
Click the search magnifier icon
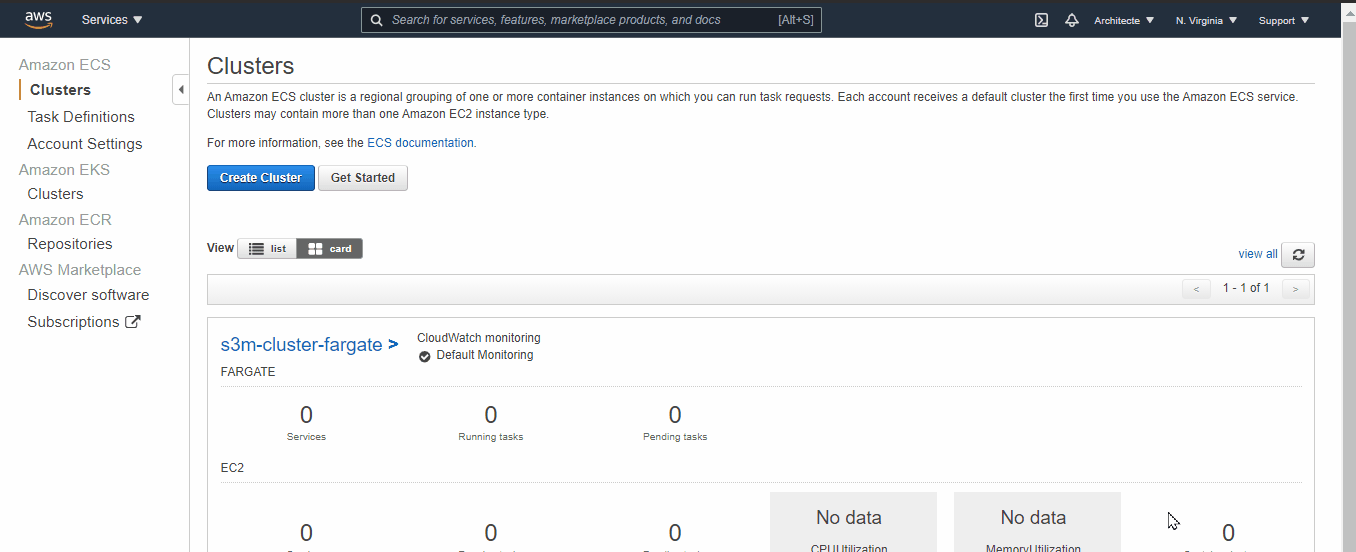point(376,20)
